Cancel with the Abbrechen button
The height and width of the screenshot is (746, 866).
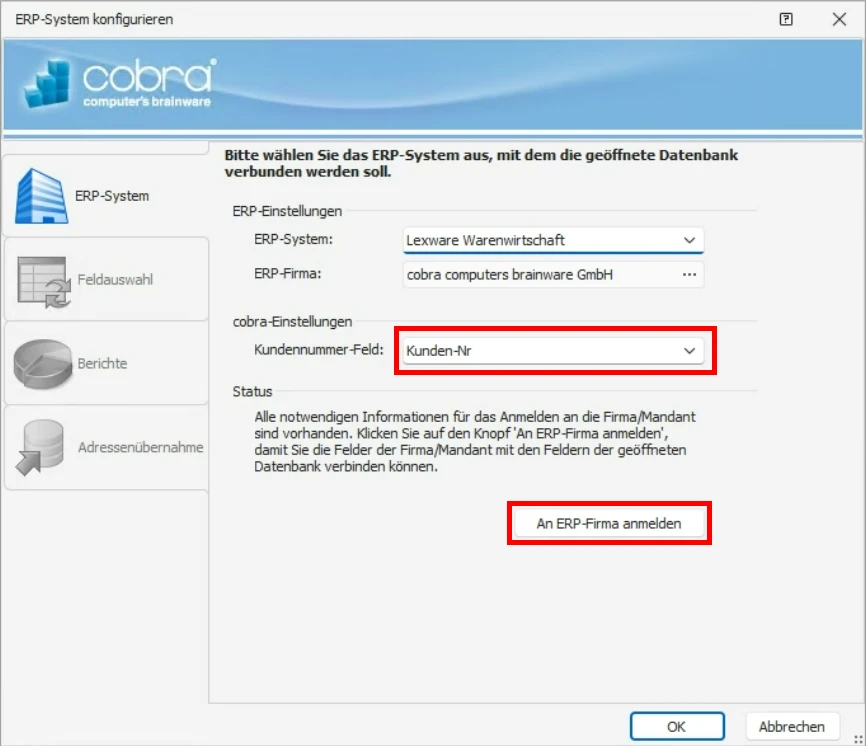[x=792, y=727]
